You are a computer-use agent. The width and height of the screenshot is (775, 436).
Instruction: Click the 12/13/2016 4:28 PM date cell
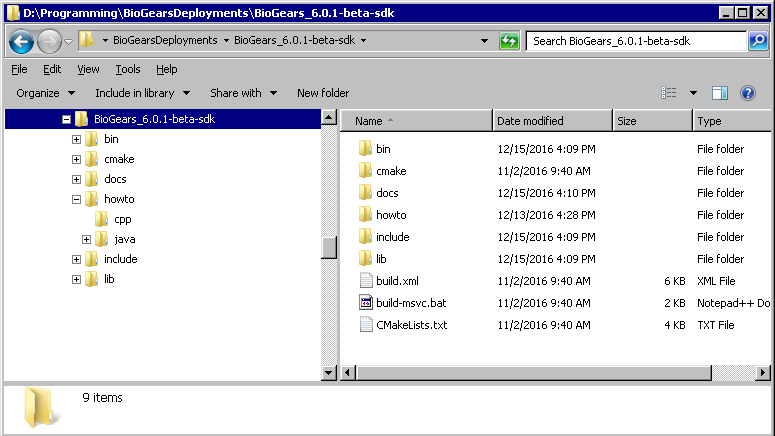(546, 215)
